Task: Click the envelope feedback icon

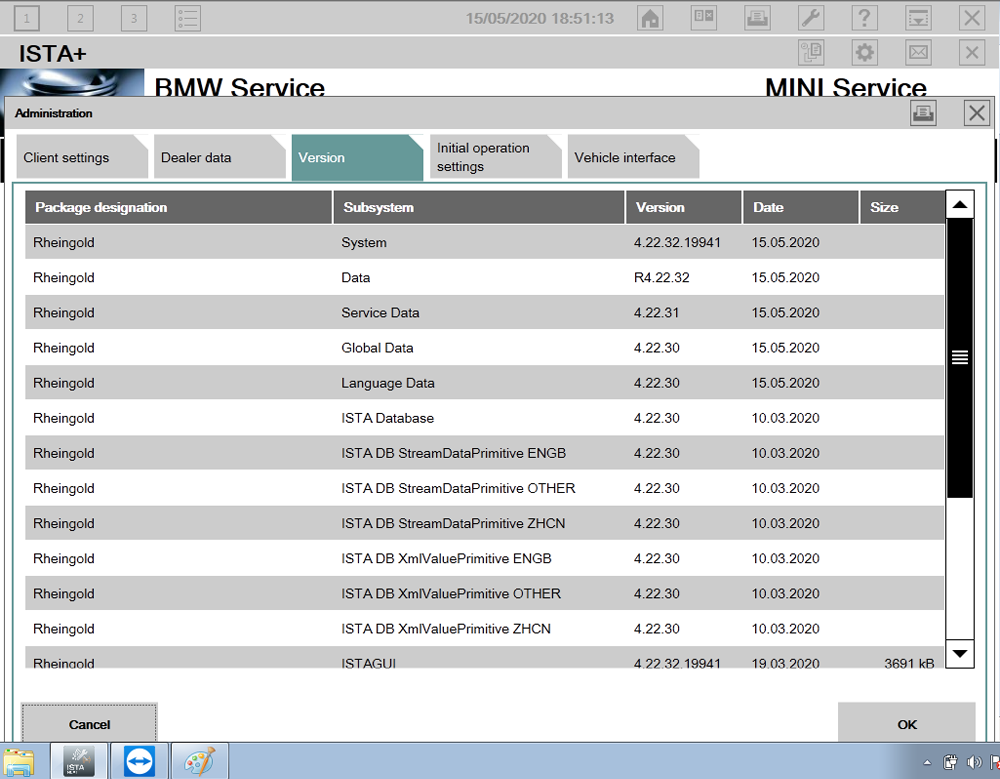Action: point(918,52)
